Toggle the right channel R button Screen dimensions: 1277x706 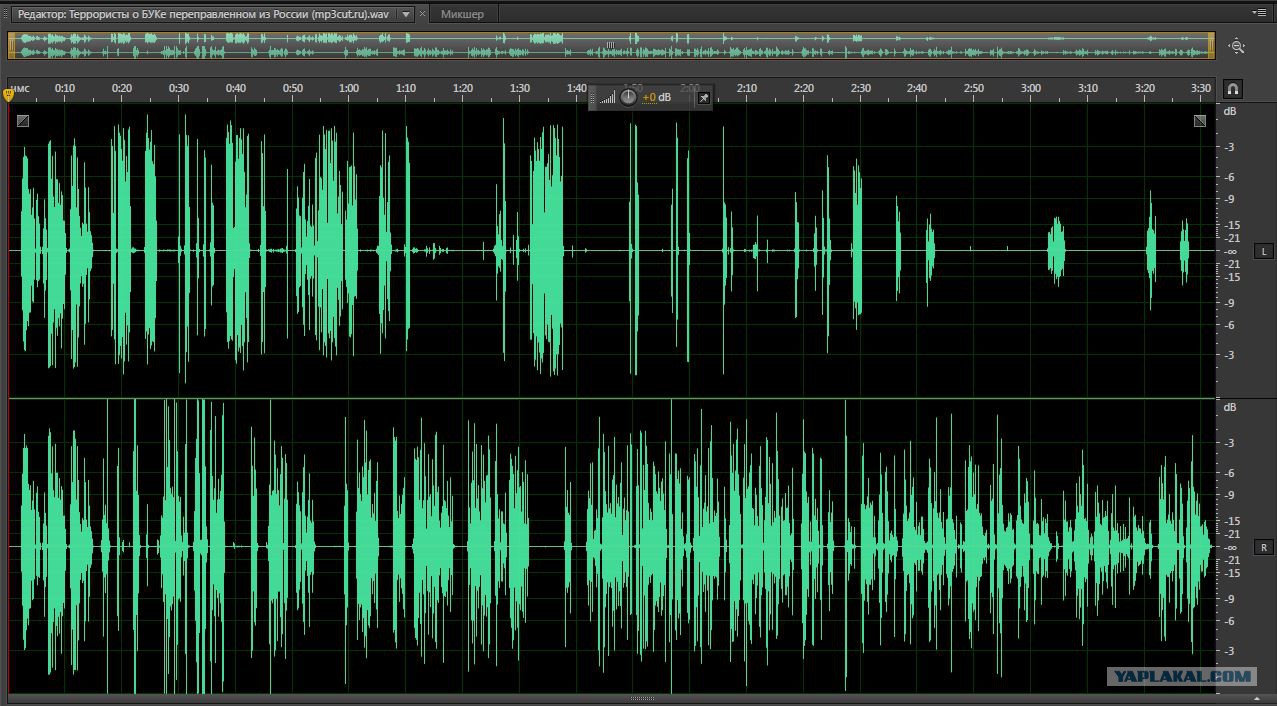[1263, 547]
